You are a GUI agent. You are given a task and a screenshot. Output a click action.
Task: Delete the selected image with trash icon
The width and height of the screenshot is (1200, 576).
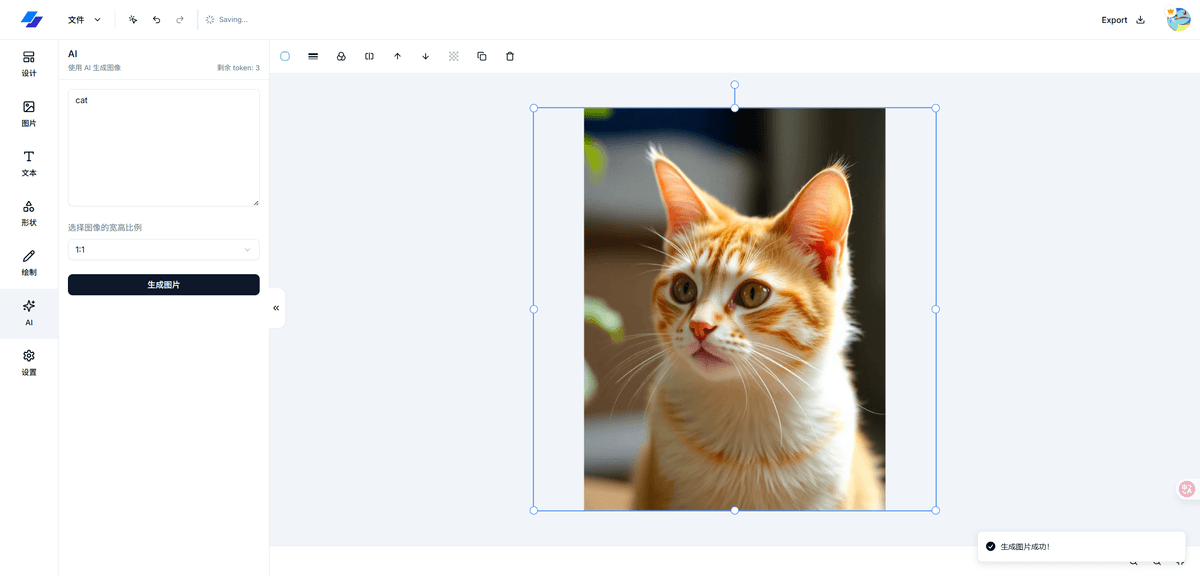510,57
